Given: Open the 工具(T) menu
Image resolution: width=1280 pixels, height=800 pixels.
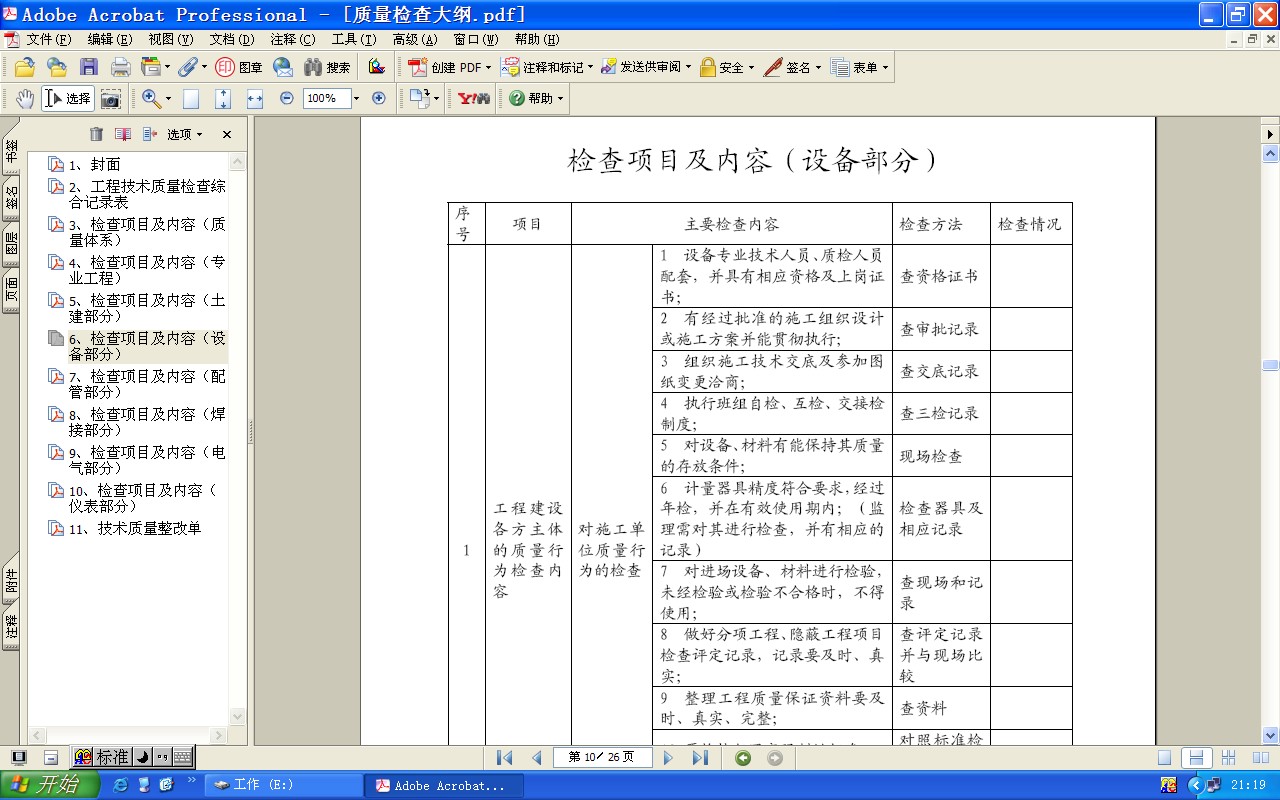Looking at the screenshot, I should pyautogui.click(x=354, y=40).
